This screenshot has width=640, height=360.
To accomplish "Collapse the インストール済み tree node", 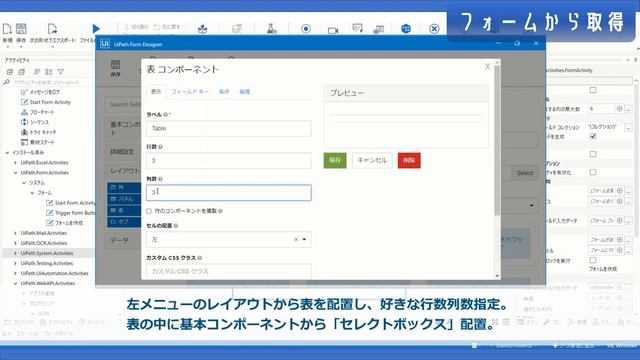I will point(7,153).
